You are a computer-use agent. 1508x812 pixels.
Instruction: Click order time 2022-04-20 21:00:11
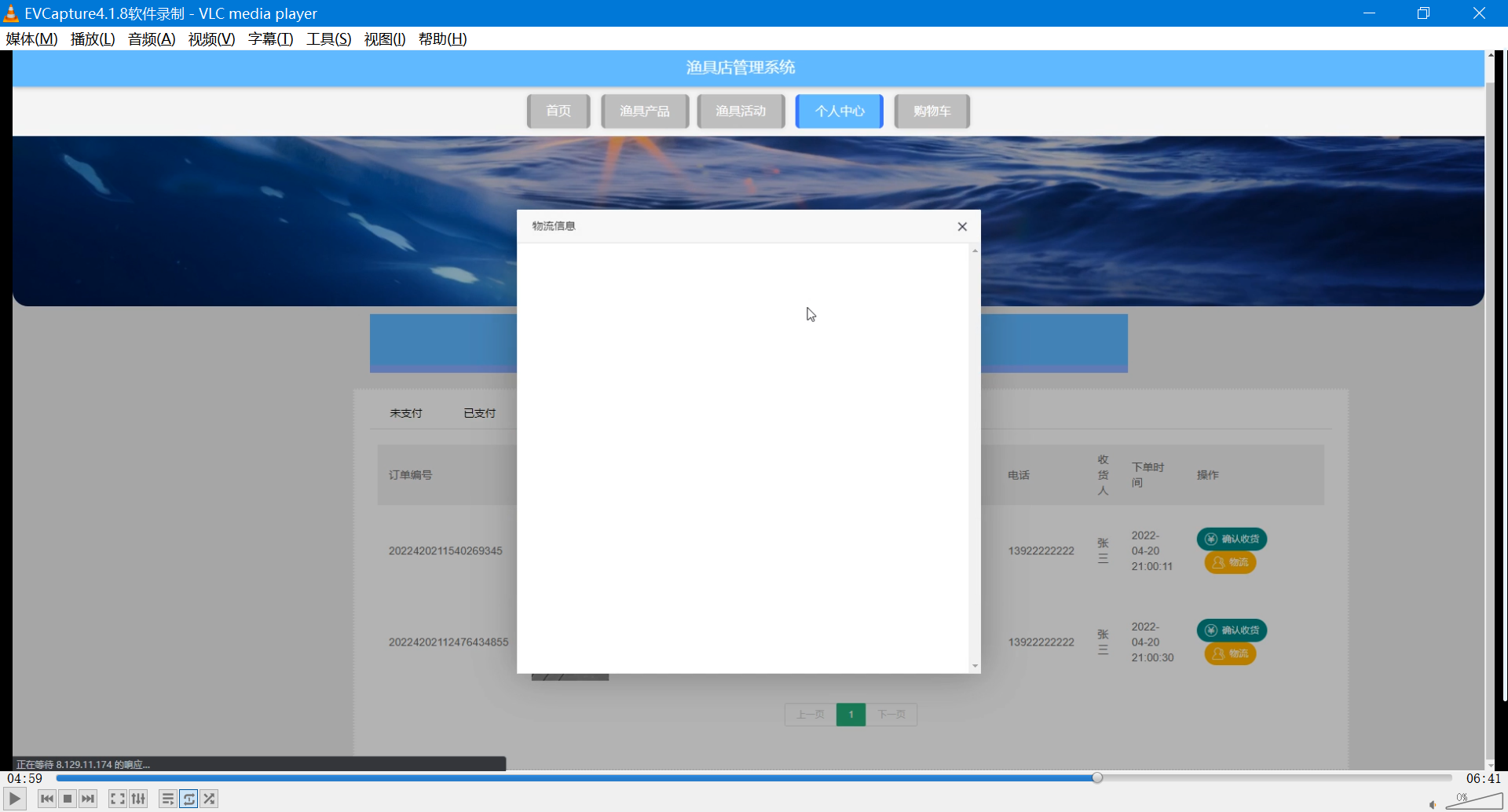tap(1152, 550)
